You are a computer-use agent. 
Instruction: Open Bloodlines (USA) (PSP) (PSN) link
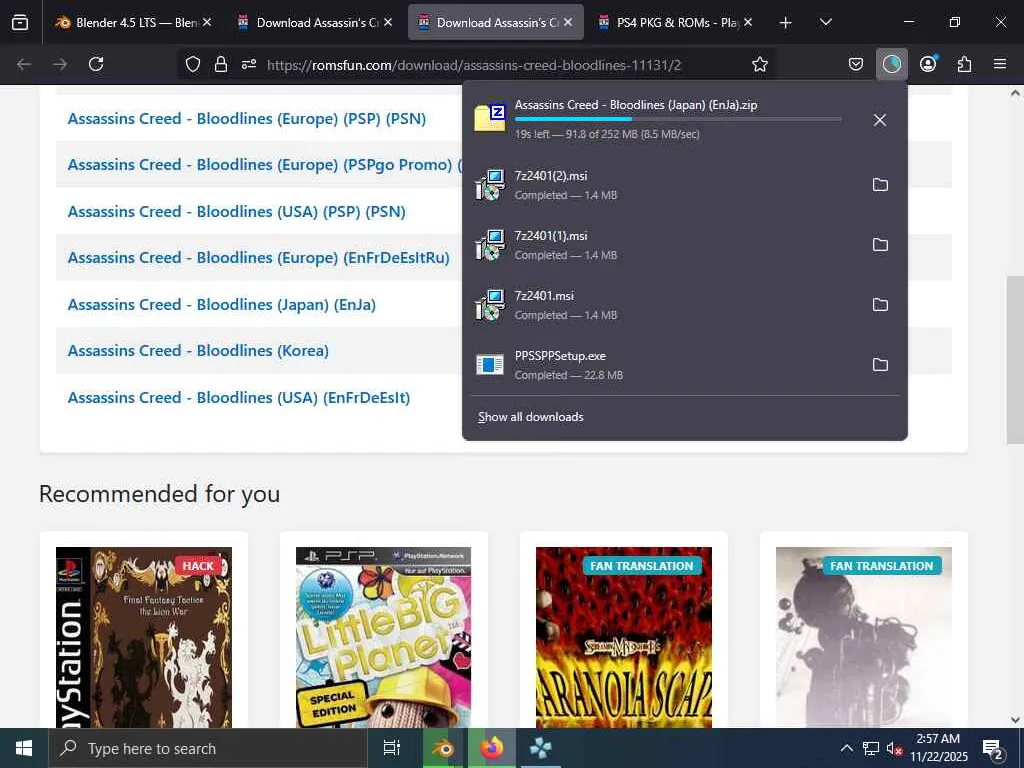[x=236, y=212]
